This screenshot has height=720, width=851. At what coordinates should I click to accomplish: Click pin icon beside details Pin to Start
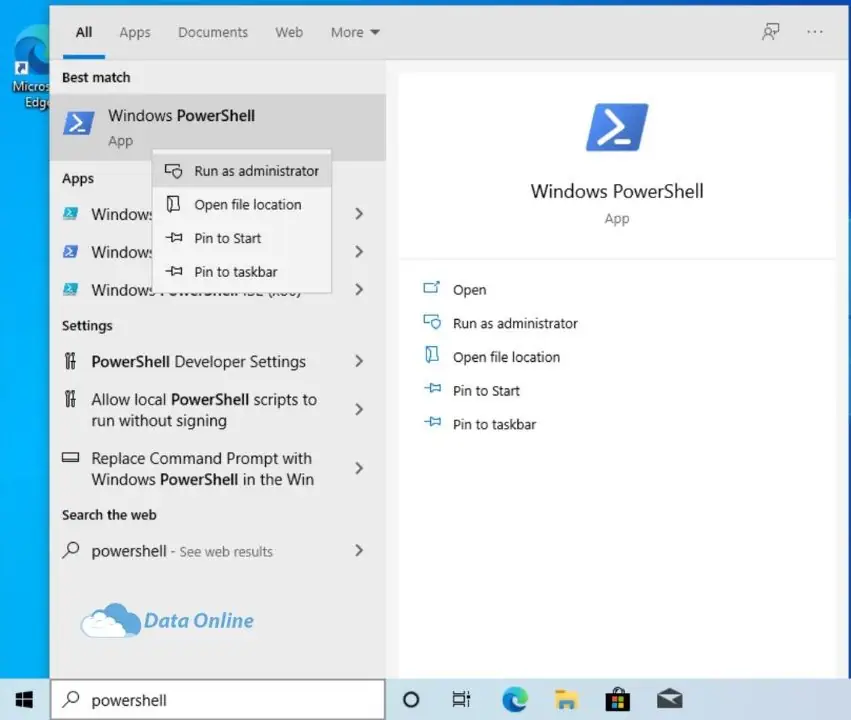[433, 388]
